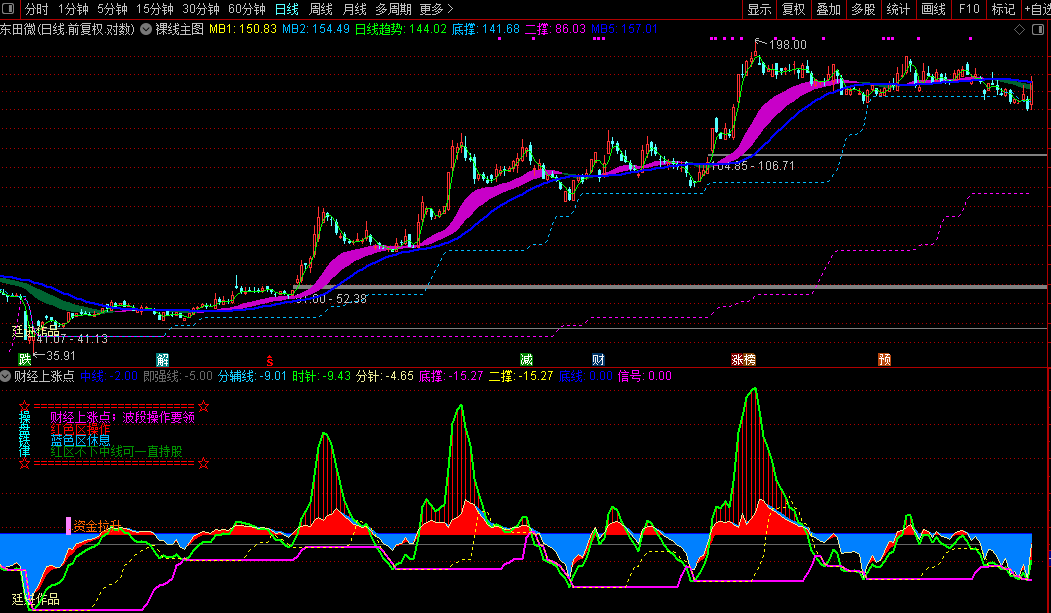The width and height of the screenshot is (1051, 613).
Task: Open the 财经上涨点 indicator dropdown arrow
Action: (x=5, y=376)
